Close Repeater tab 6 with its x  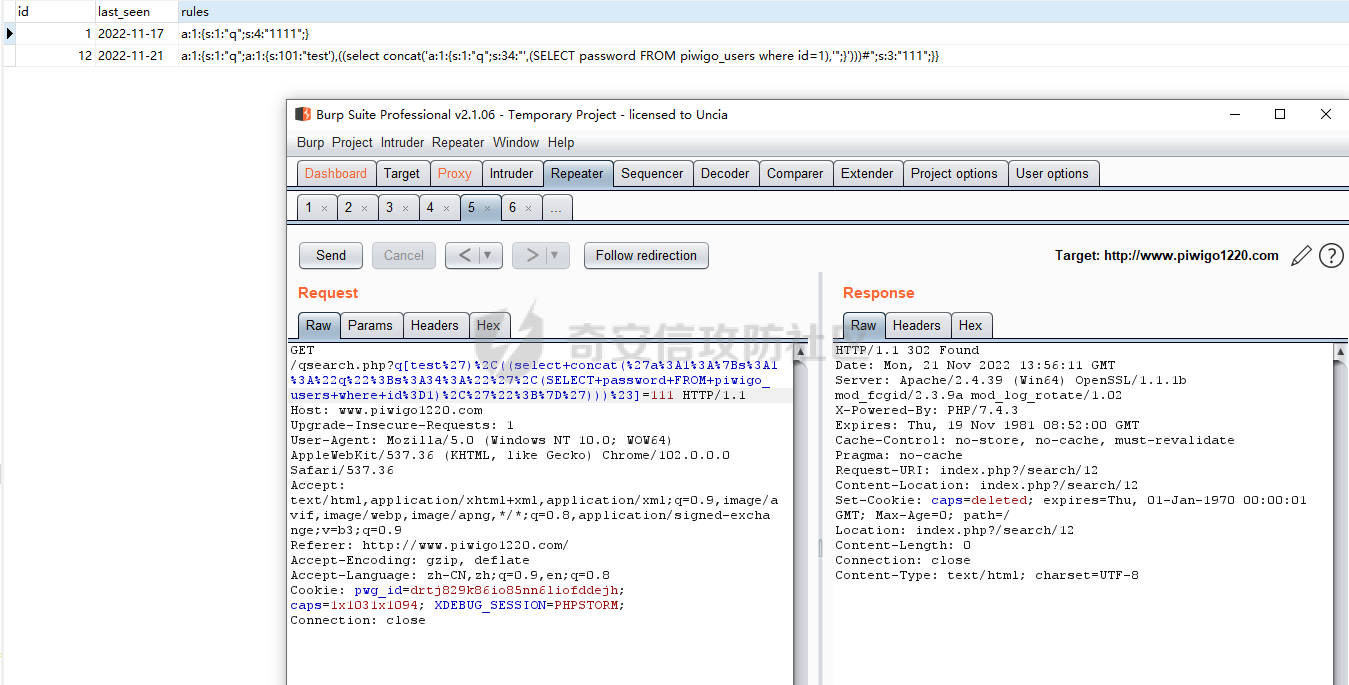(x=528, y=208)
